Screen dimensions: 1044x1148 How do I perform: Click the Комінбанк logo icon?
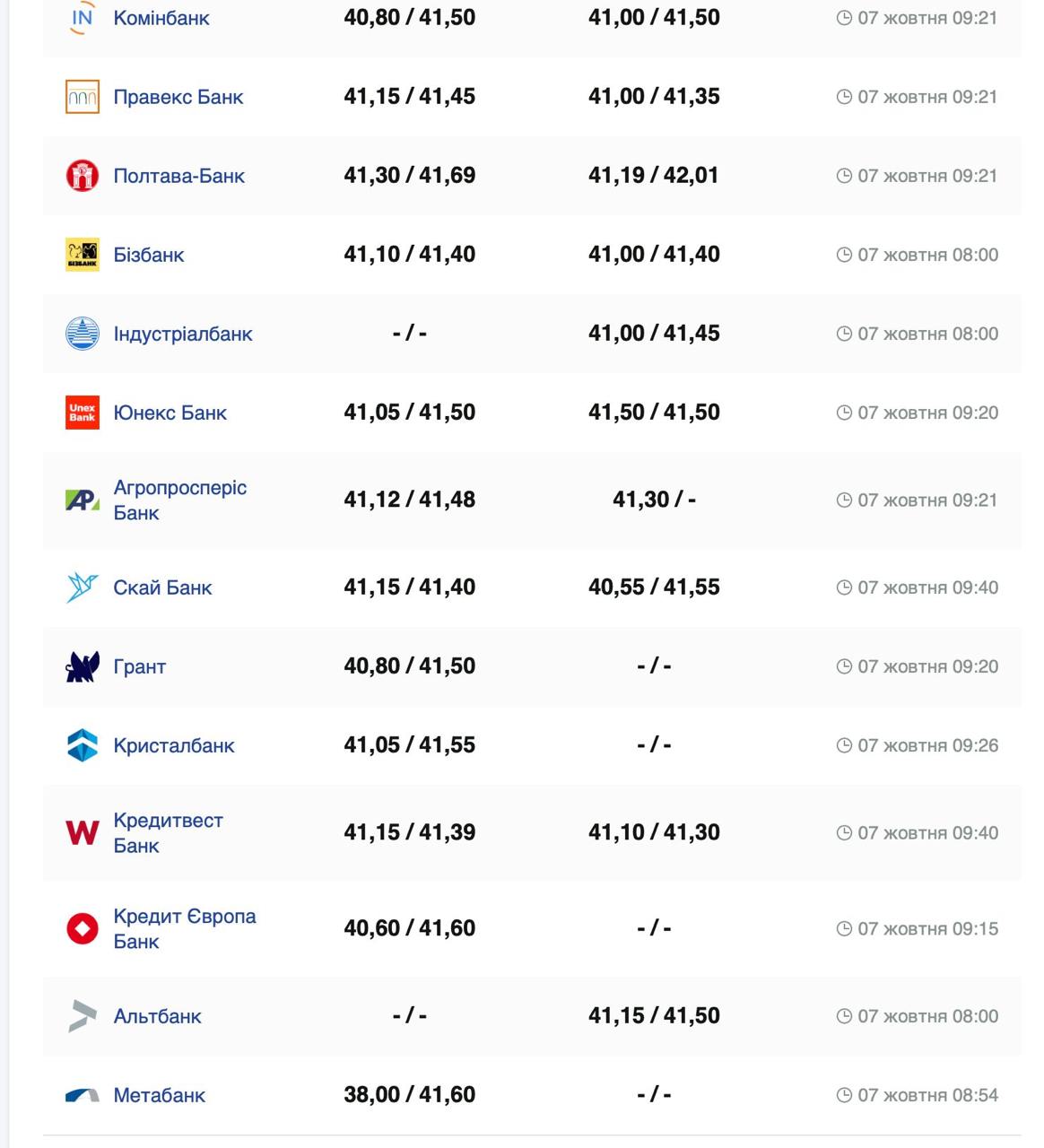click(82, 18)
